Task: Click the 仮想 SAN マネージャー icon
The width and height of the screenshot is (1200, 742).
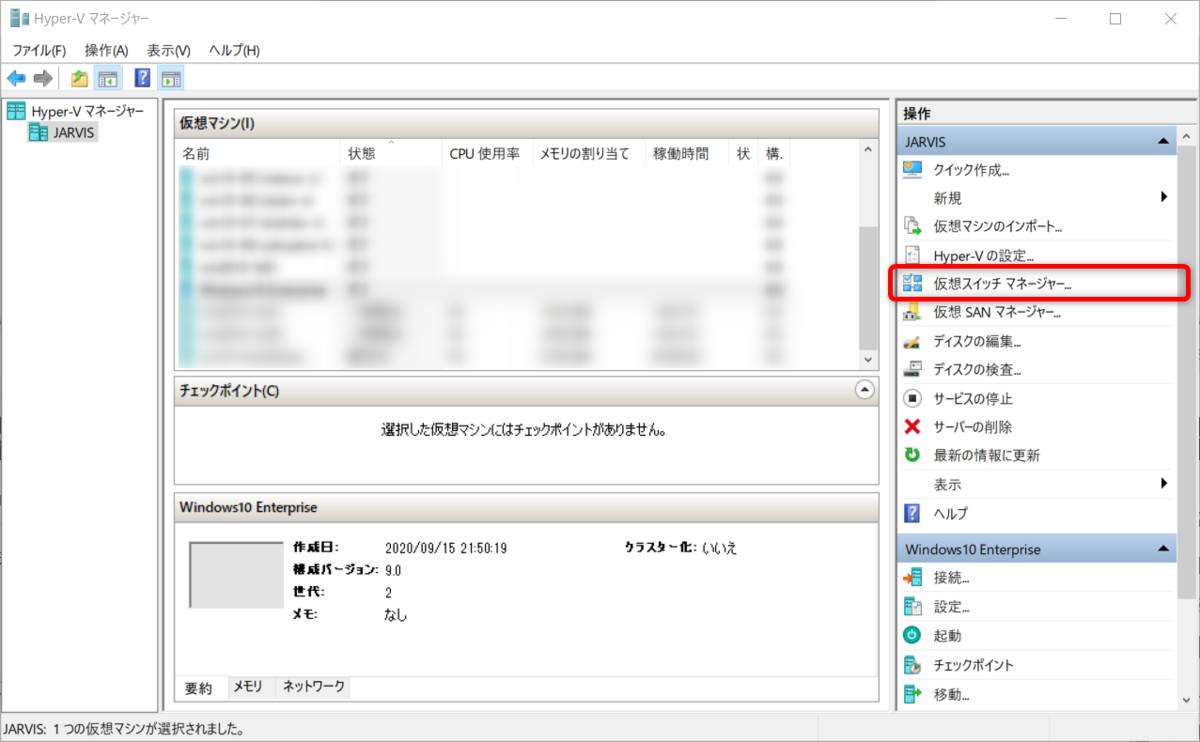Action: [x=912, y=312]
